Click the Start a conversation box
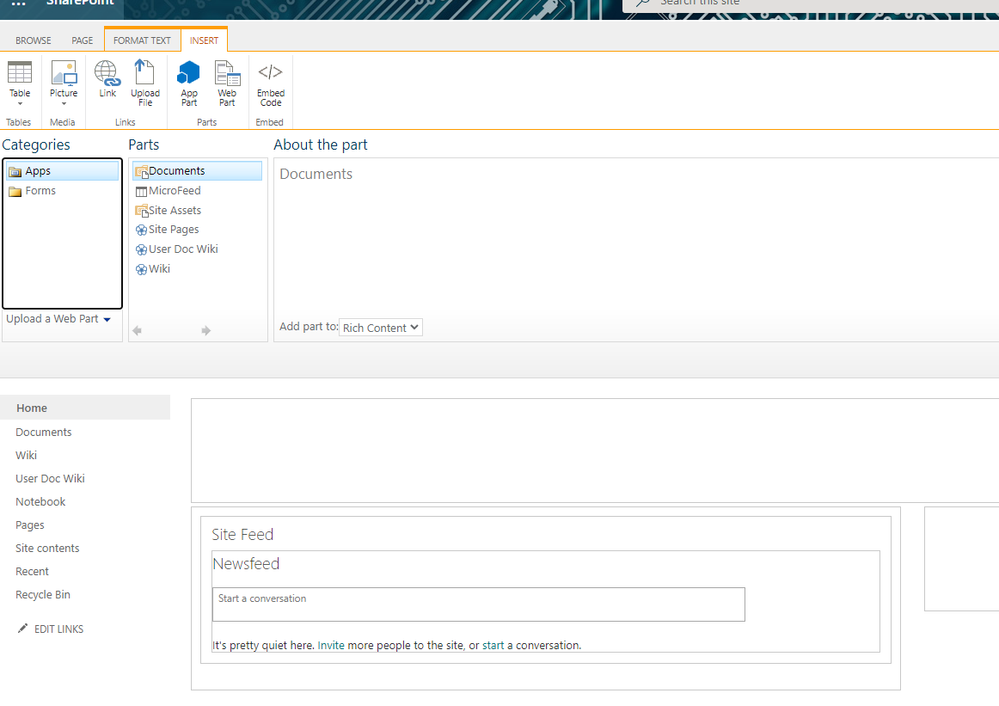The image size is (999, 706). click(x=478, y=604)
